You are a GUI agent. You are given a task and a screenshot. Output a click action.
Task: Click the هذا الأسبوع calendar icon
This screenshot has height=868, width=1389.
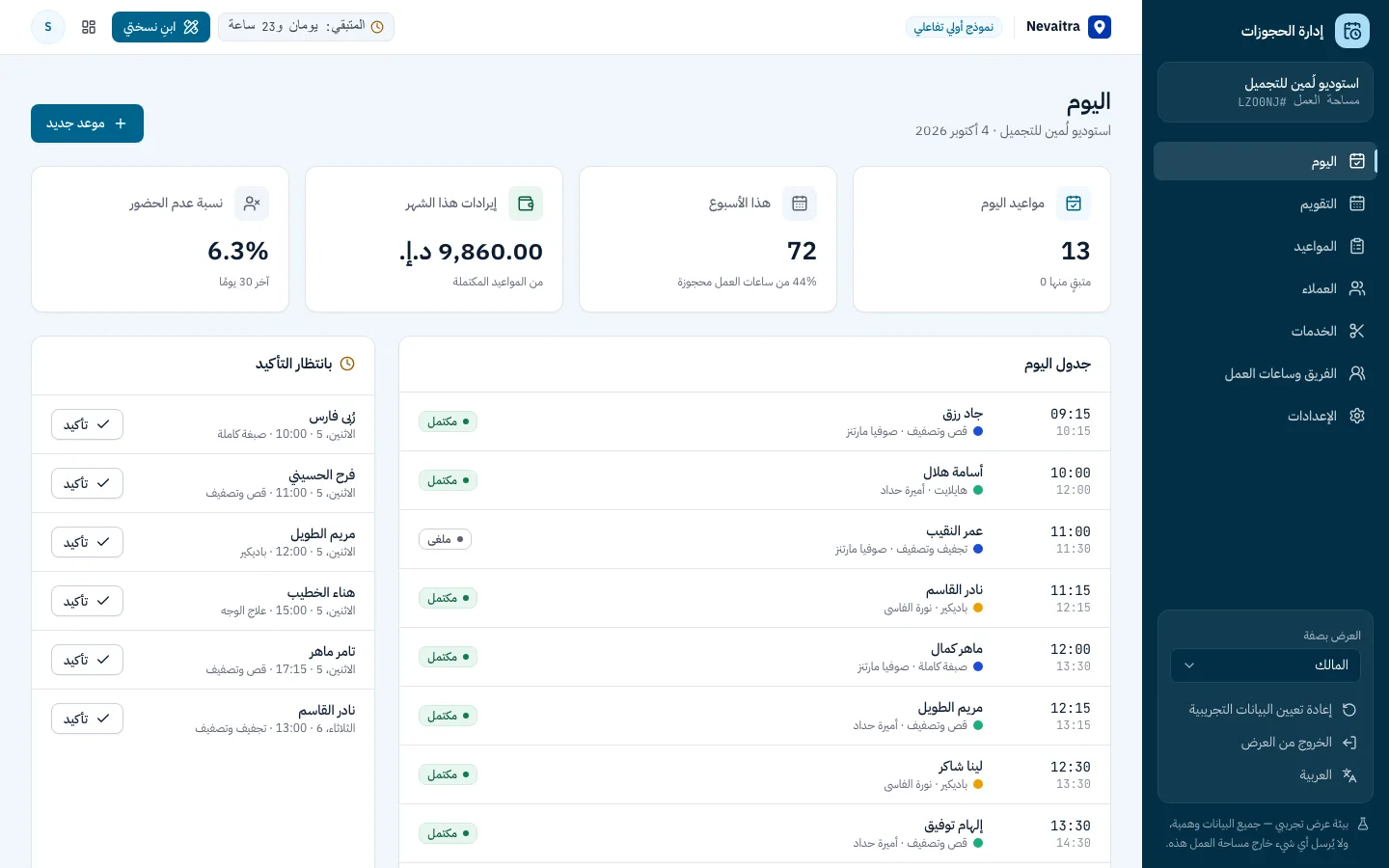tap(800, 203)
